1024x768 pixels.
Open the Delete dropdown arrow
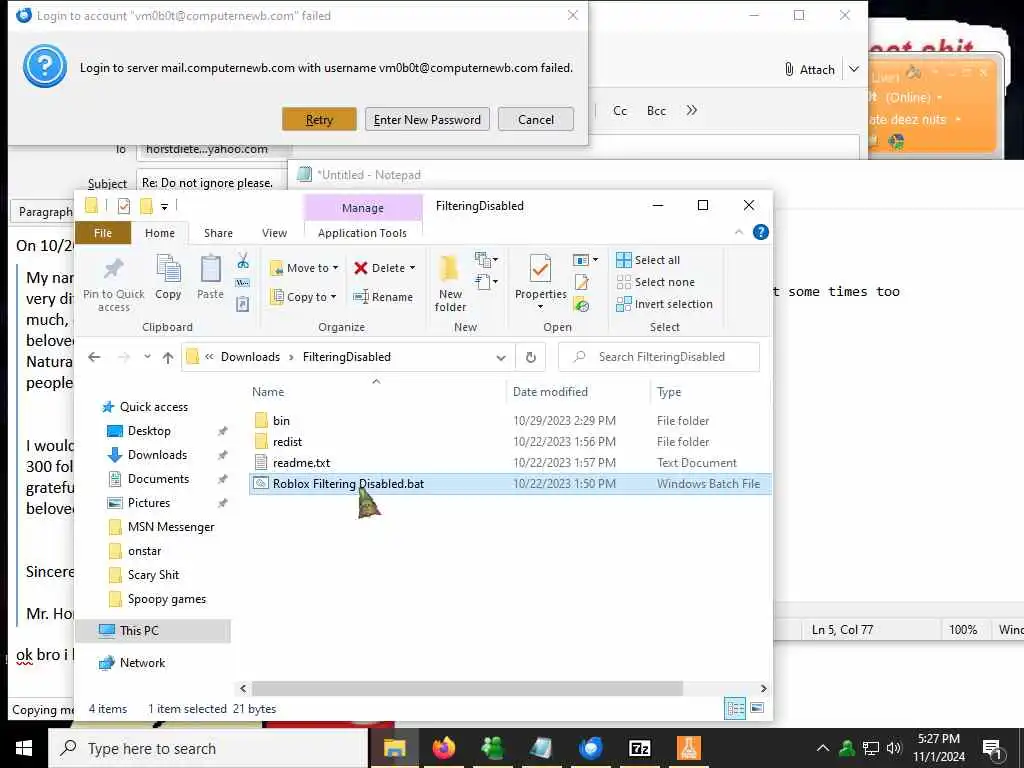point(412,268)
